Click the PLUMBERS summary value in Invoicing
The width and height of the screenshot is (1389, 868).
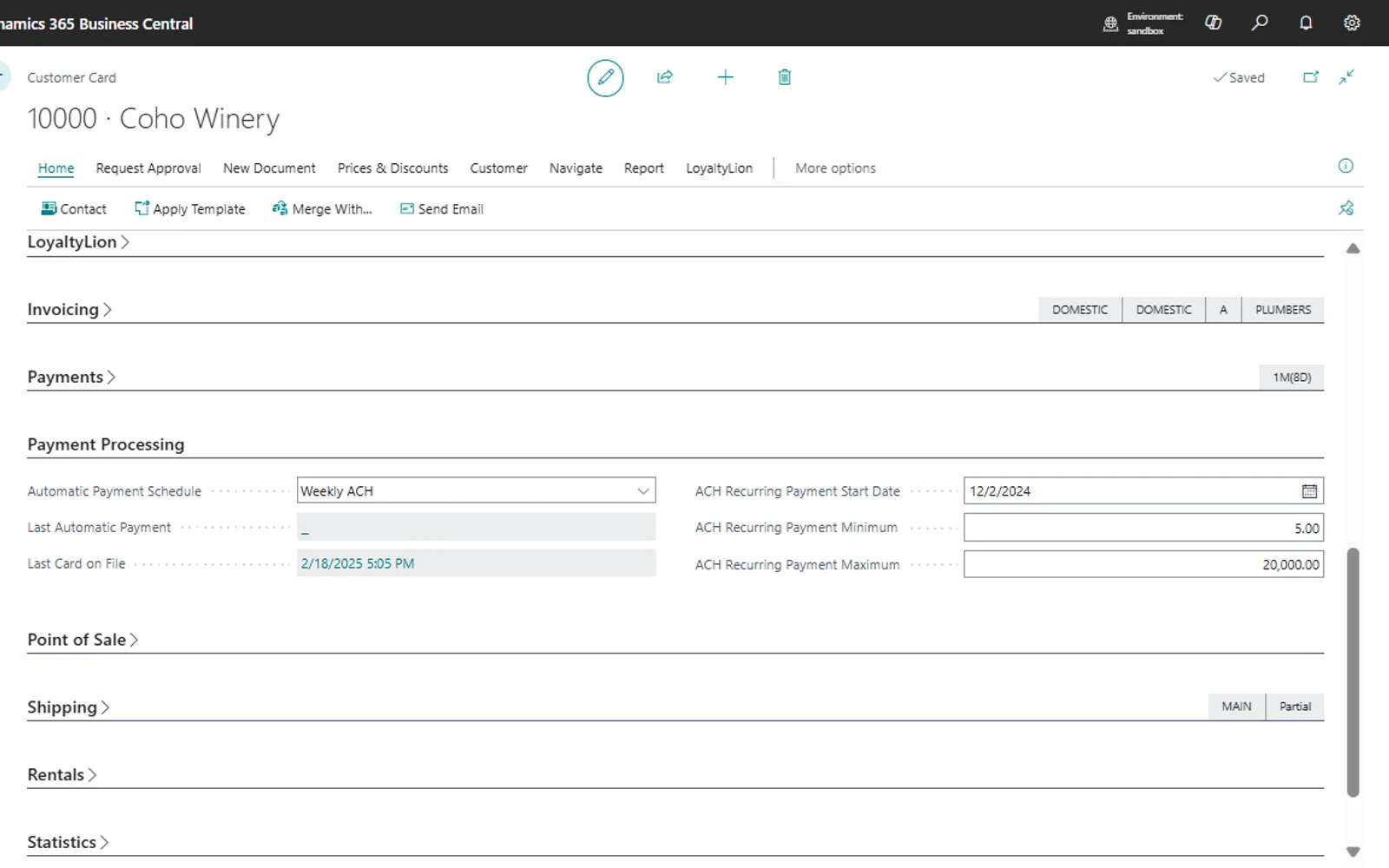(1283, 310)
